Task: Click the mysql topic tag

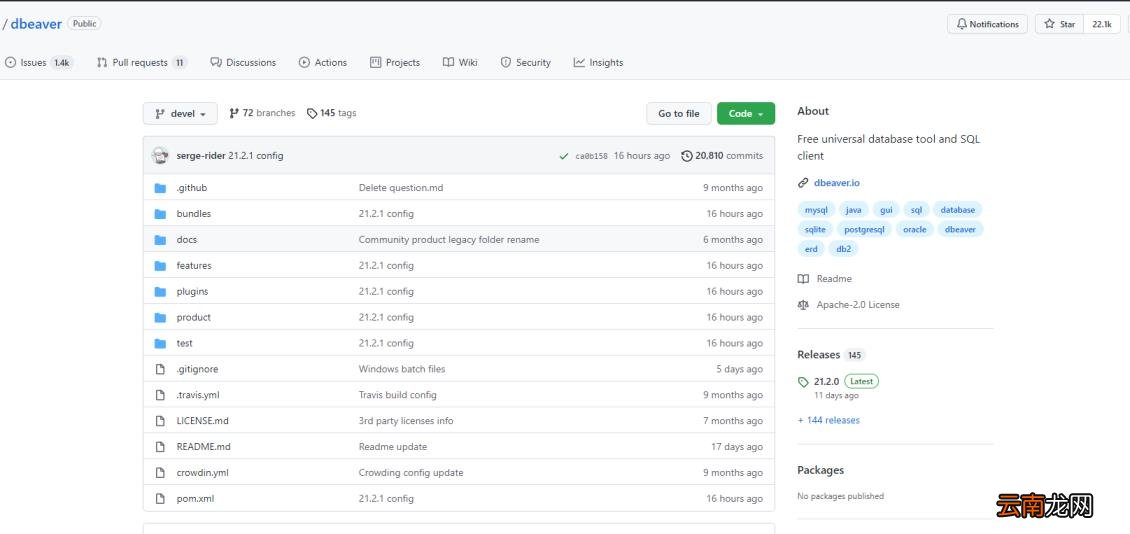Action: [817, 210]
